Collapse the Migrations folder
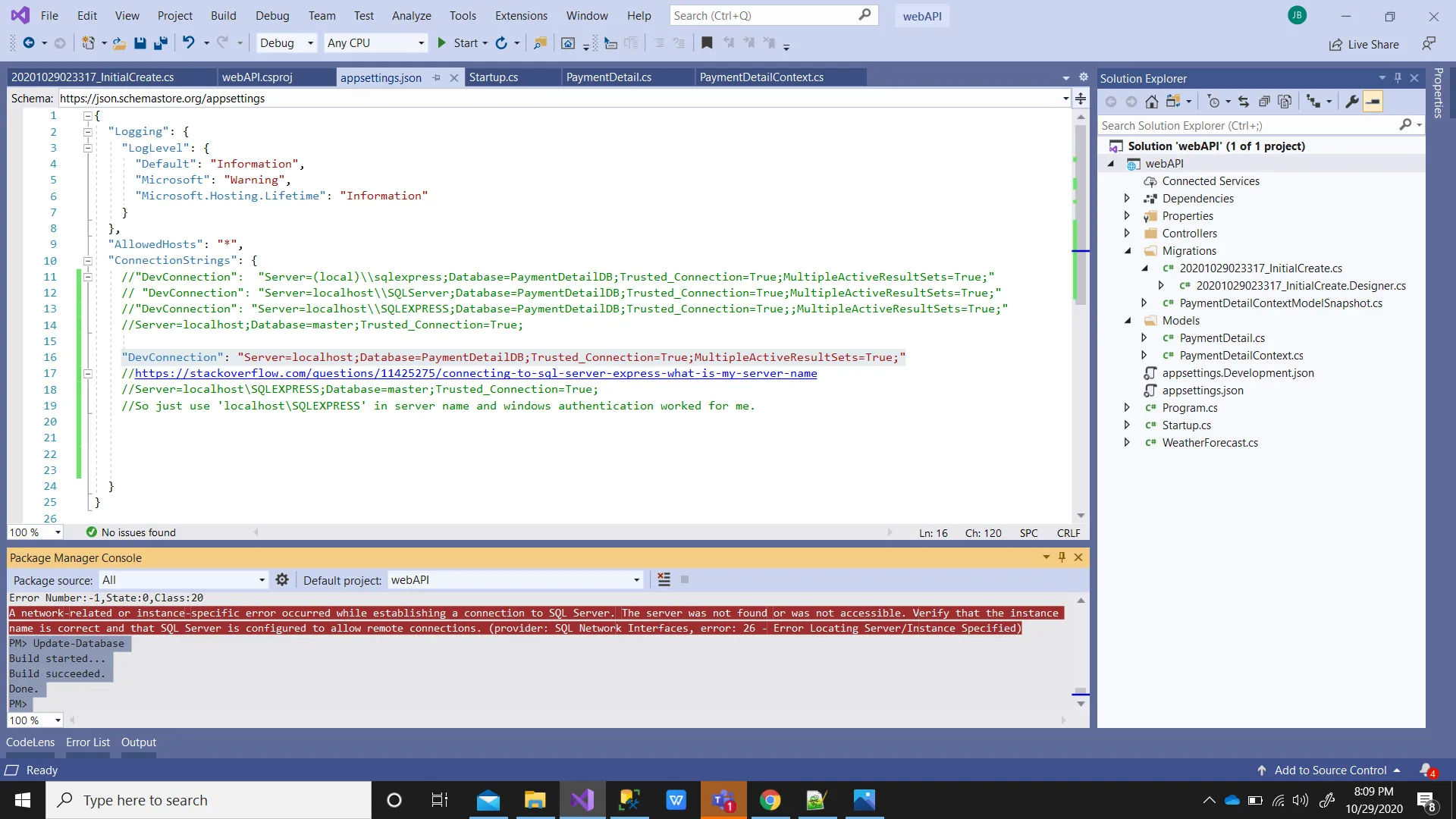Screen dimensions: 1456x819 (x=1127, y=251)
